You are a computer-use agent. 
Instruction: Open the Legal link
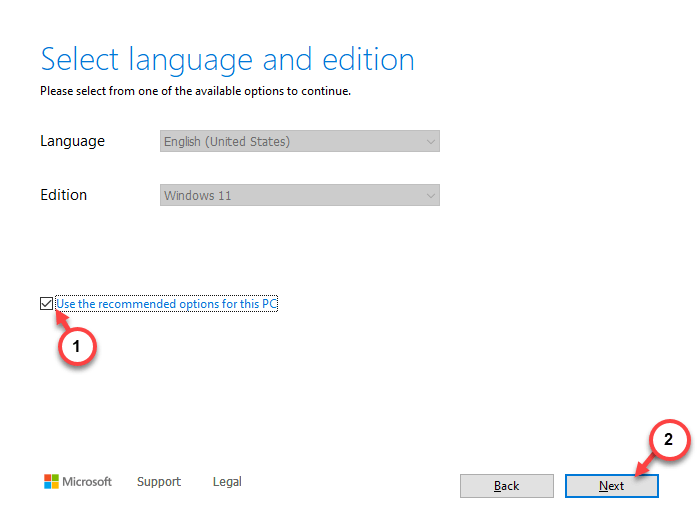[x=227, y=481]
